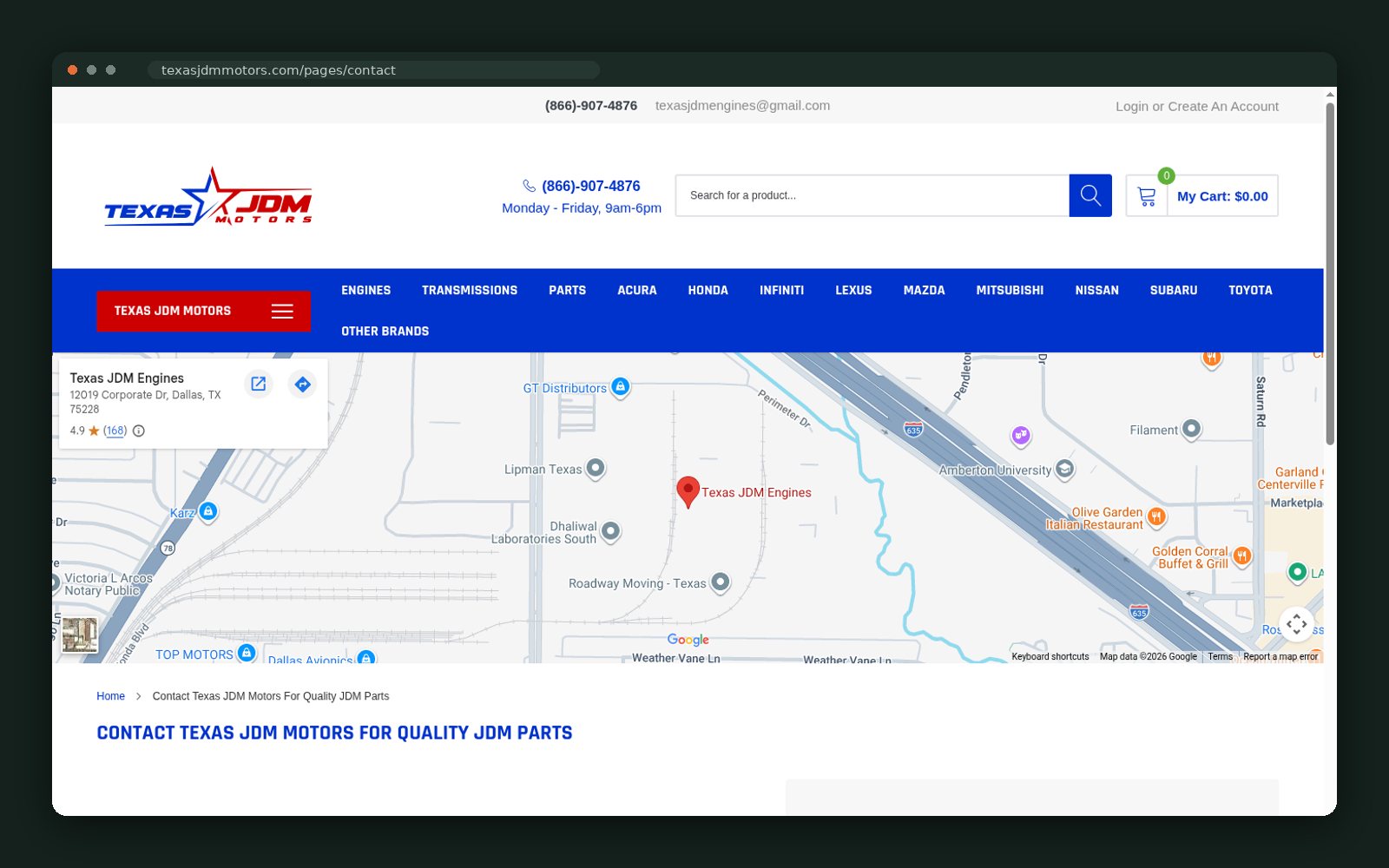Click Report a map error link
This screenshot has height=868, width=1389.
click(x=1280, y=656)
